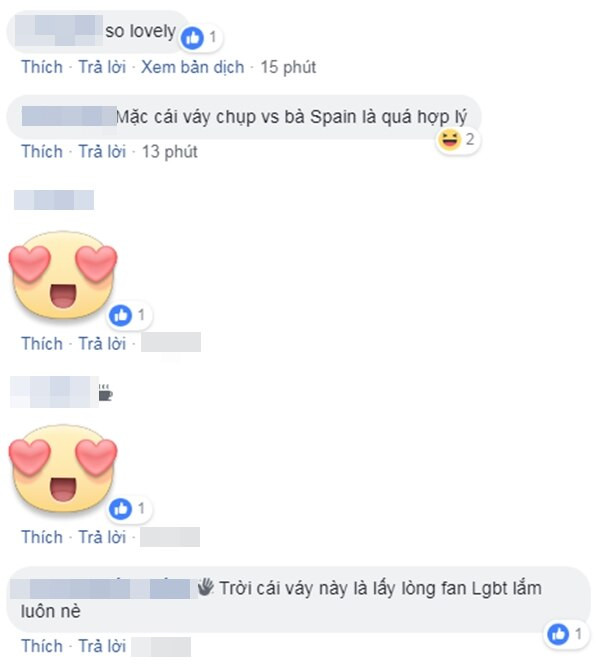Click blurred commenter name above first heart-eyes sticker
600x665 pixels.
pos(54,200)
